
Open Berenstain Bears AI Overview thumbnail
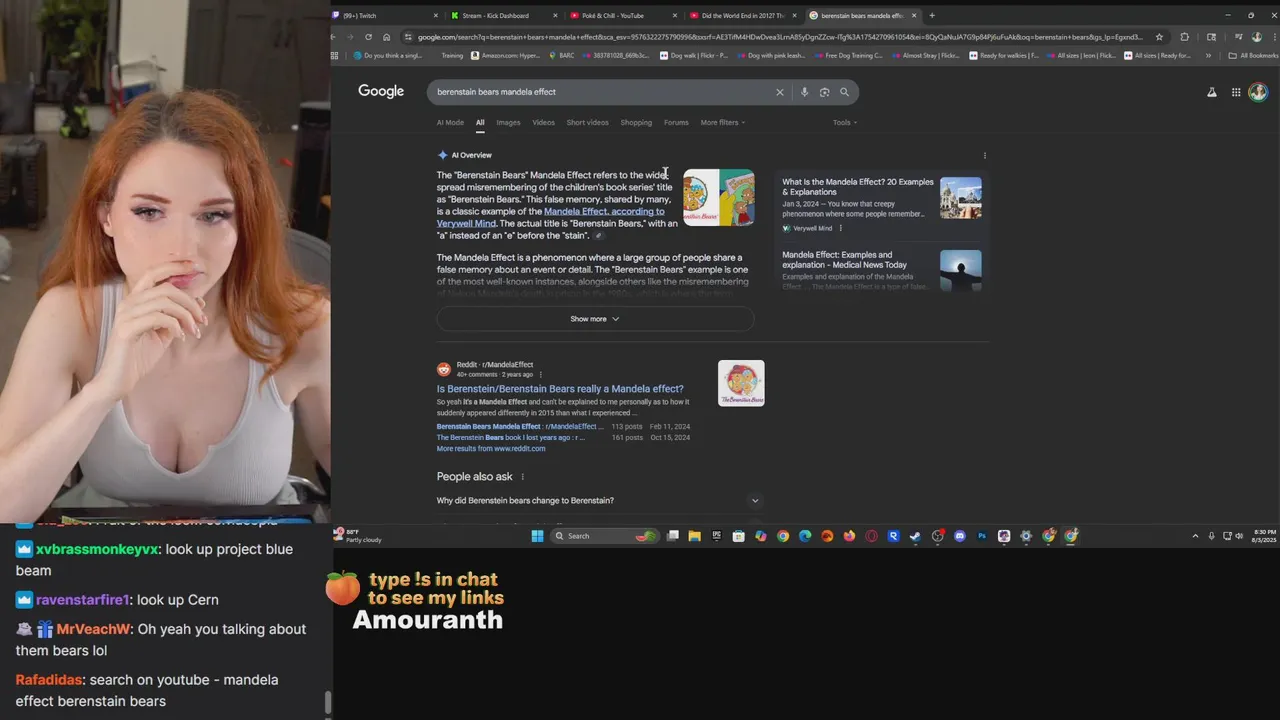pyautogui.click(x=719, y=198)
